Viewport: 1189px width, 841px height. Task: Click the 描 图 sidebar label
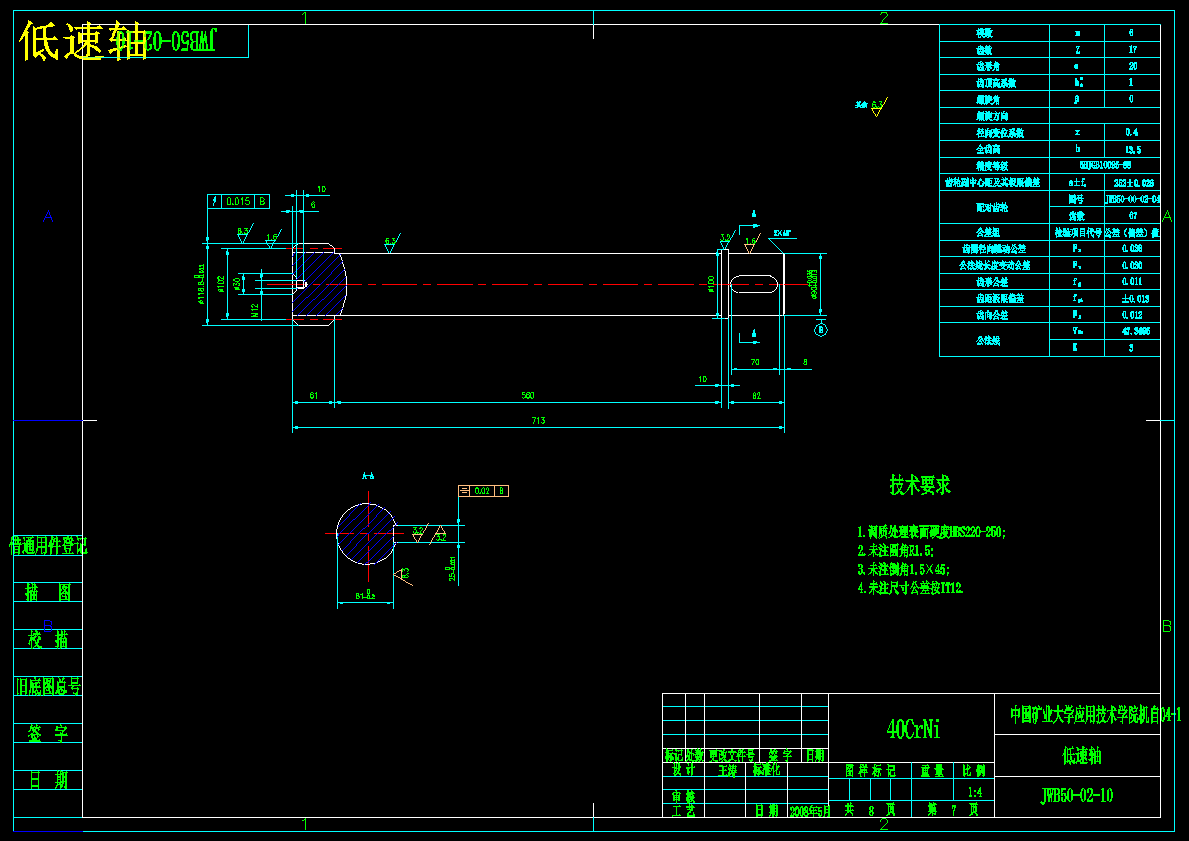point(47,592)
